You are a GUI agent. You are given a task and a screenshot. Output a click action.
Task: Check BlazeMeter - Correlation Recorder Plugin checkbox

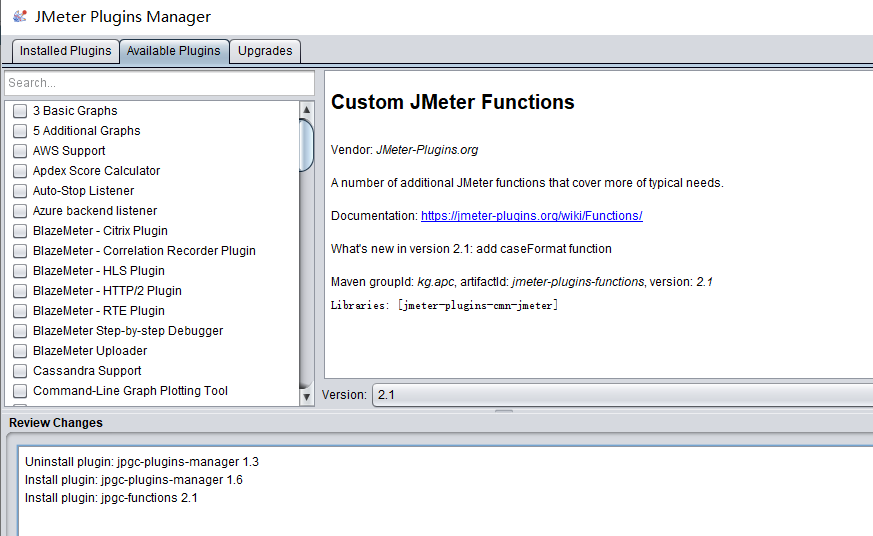coord(20,251)
